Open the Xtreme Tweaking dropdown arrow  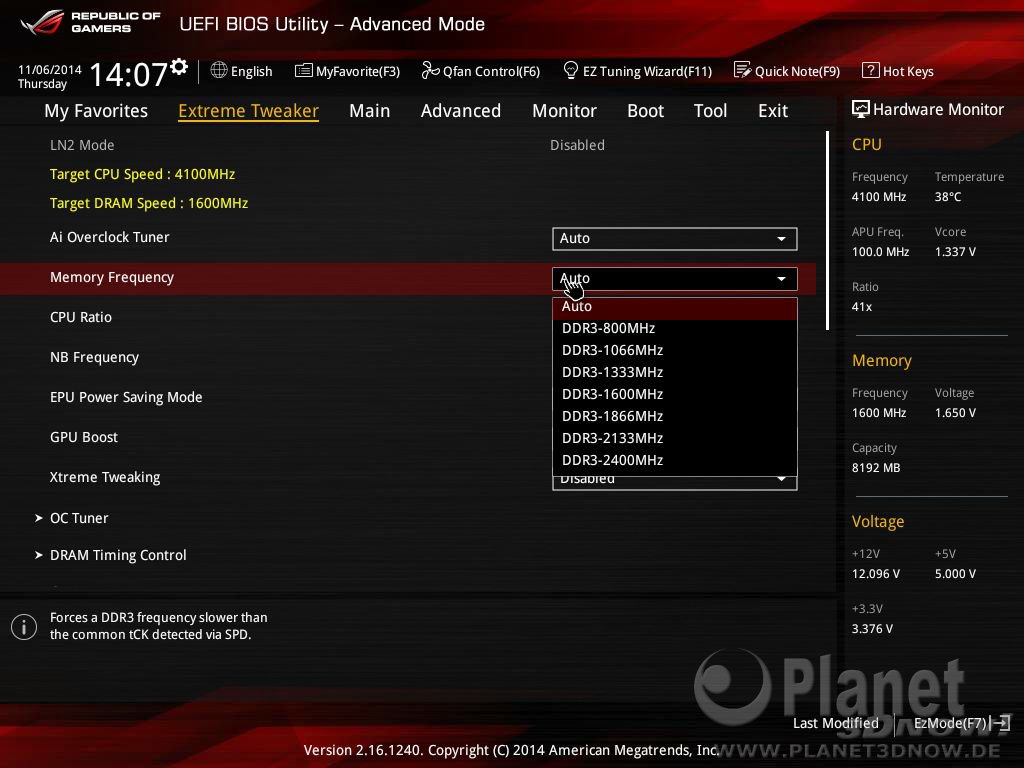[x=781, y=479]
